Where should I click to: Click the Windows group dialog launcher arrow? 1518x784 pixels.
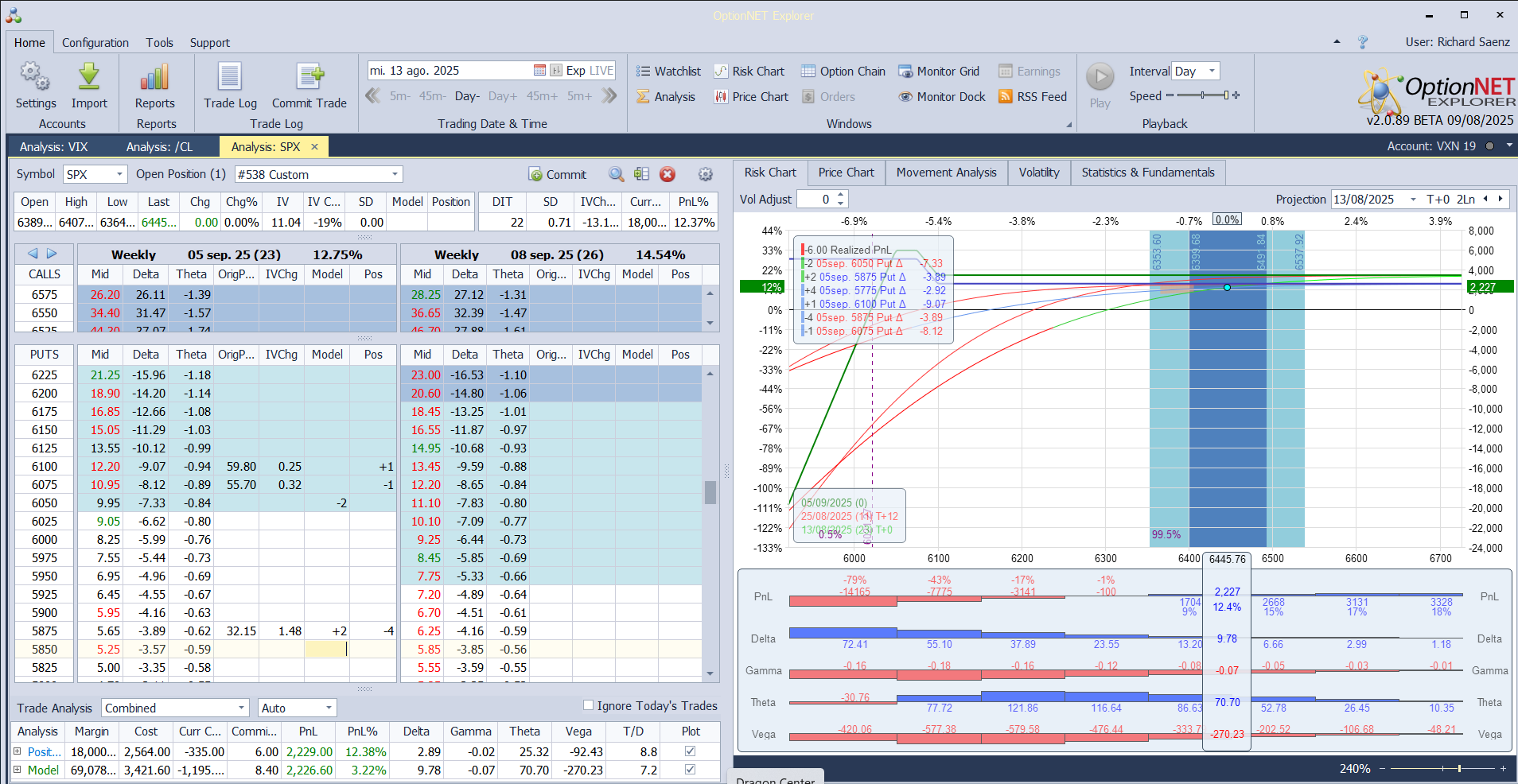1068,125
